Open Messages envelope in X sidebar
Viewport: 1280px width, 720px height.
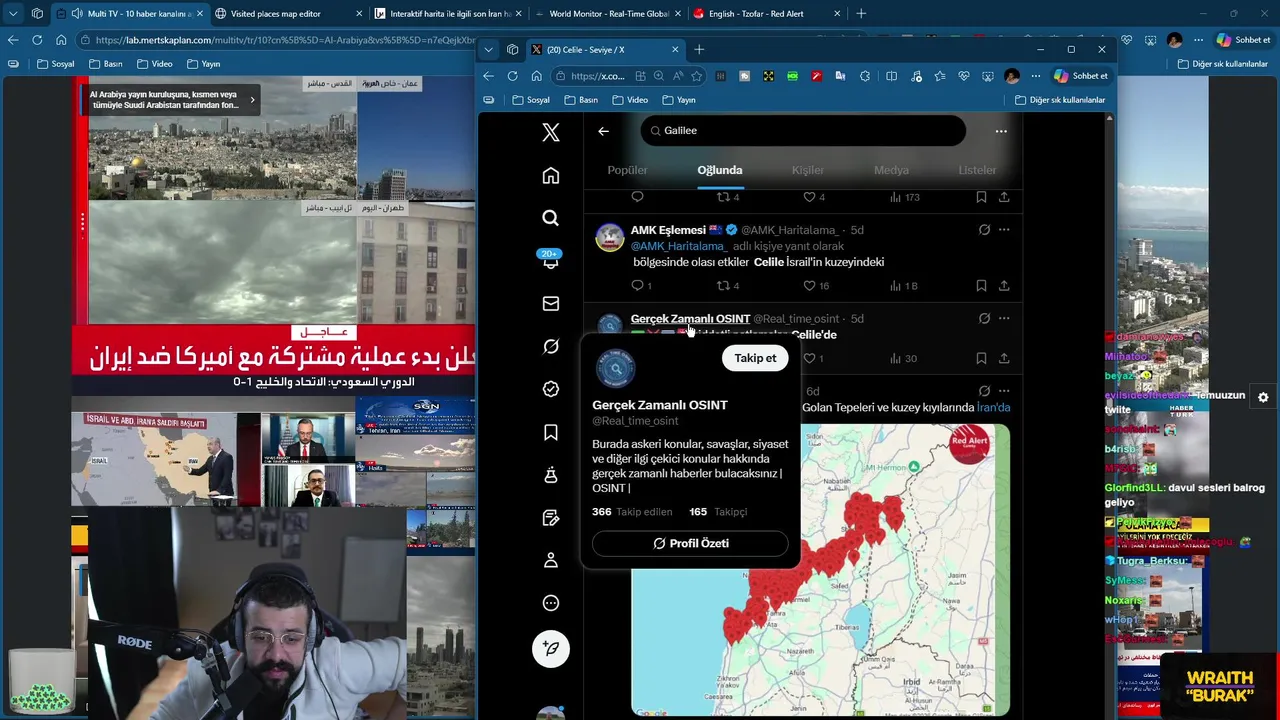pyautogui.click(x=551, y=304)
